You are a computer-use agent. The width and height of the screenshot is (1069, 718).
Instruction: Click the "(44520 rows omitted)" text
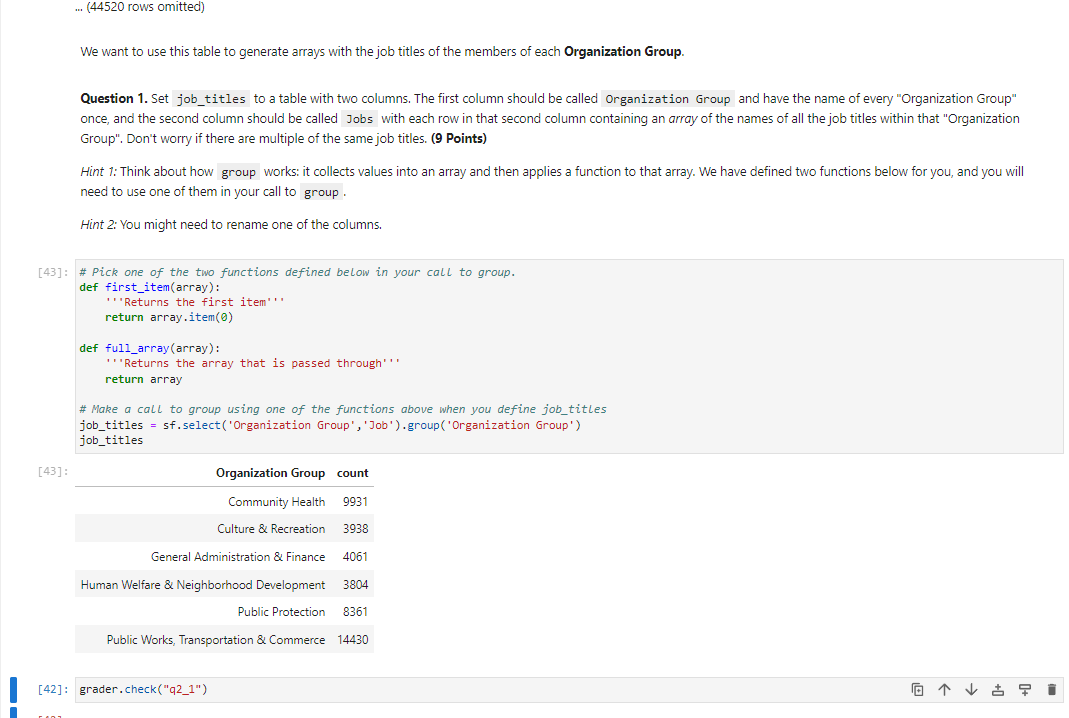(x=145, y=7)
